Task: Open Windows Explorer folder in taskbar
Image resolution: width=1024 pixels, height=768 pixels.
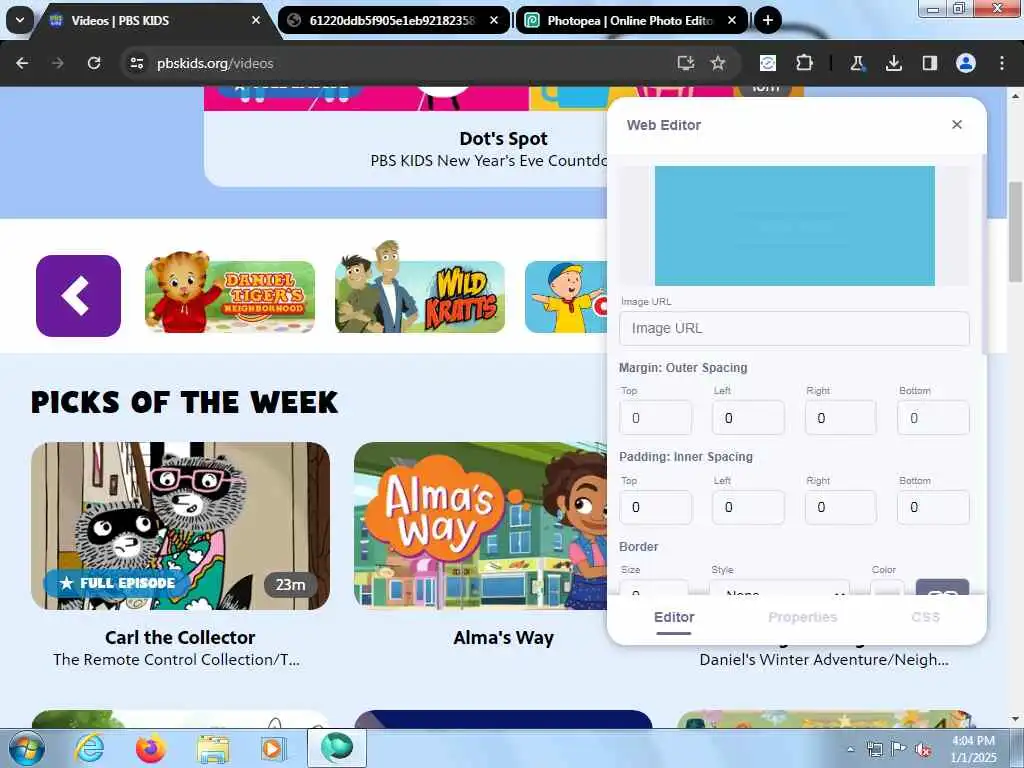Action: point(213,748)
